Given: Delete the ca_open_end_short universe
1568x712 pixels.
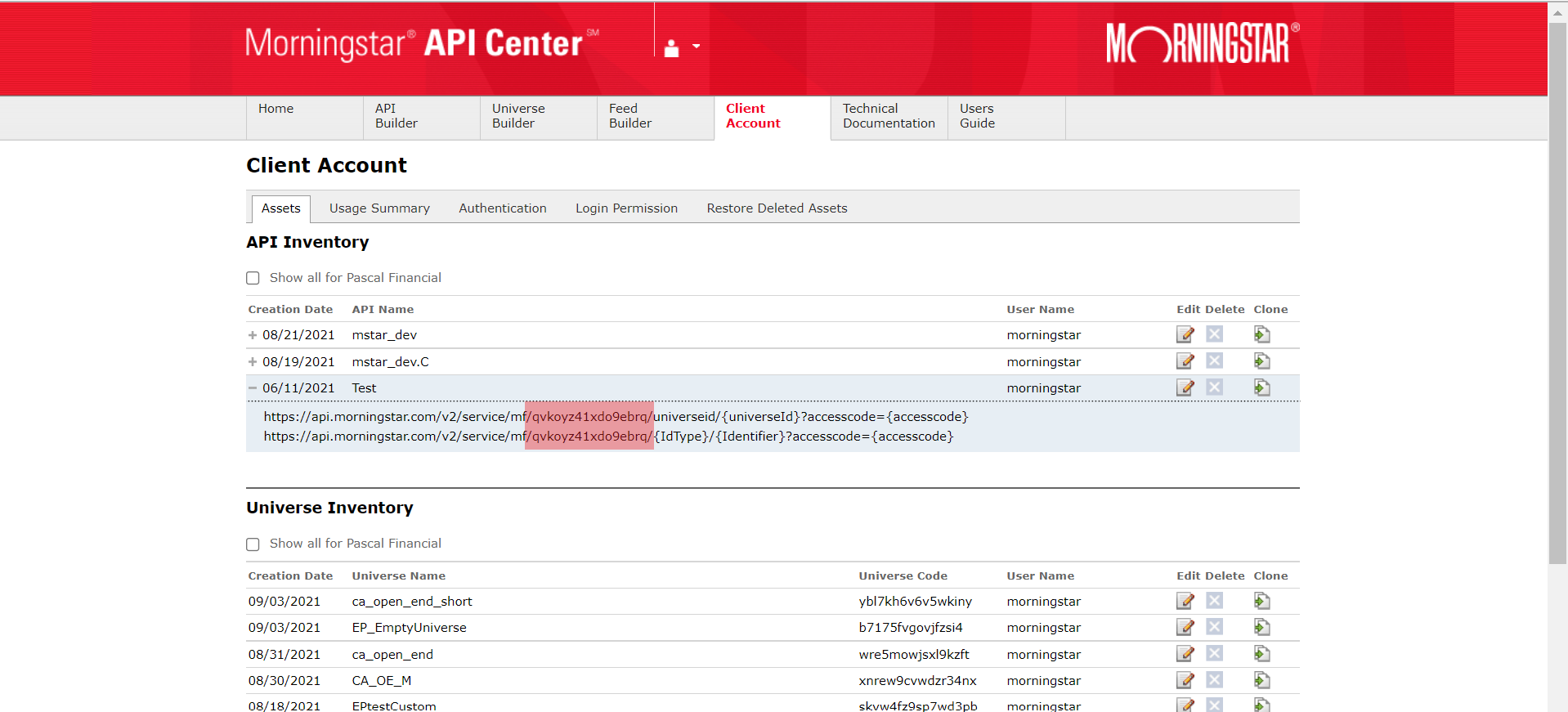Looking at the screenshot, I should tap(1215, 601).
